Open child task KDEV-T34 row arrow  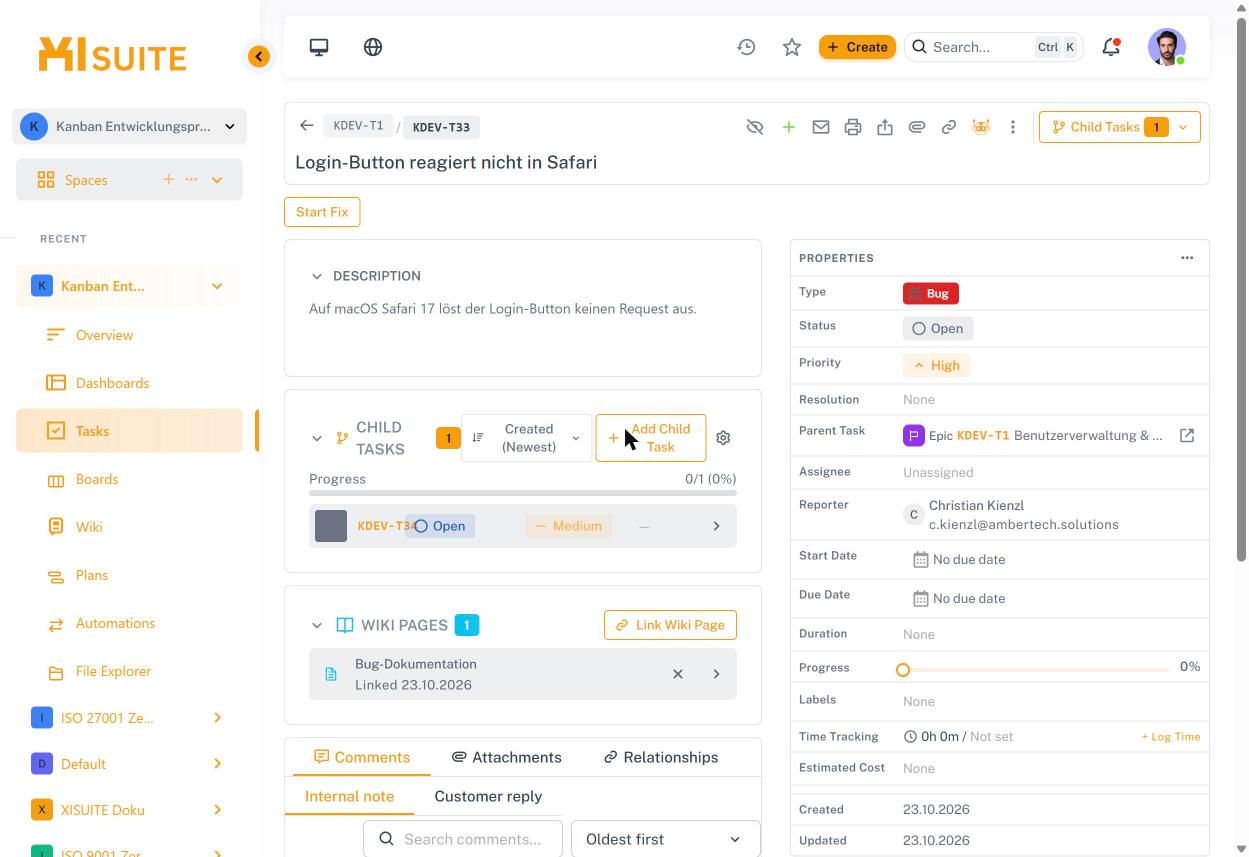tap(716, 526)
